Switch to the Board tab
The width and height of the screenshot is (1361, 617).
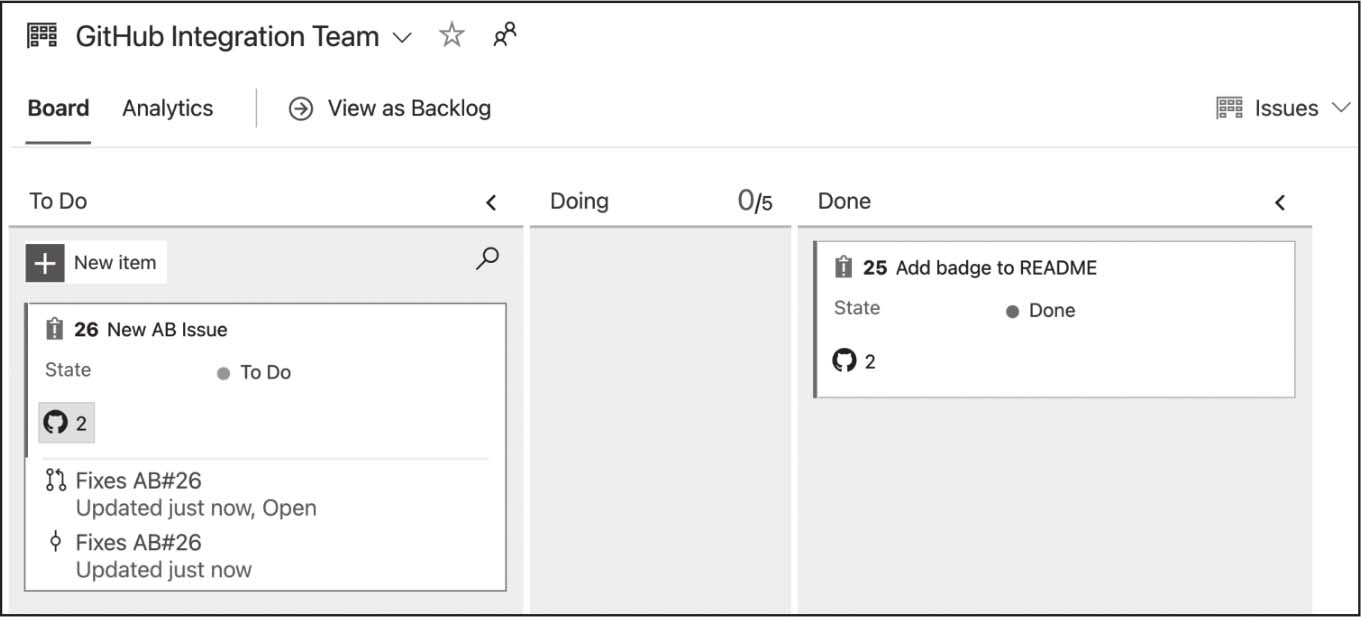(x=58, y=108)
